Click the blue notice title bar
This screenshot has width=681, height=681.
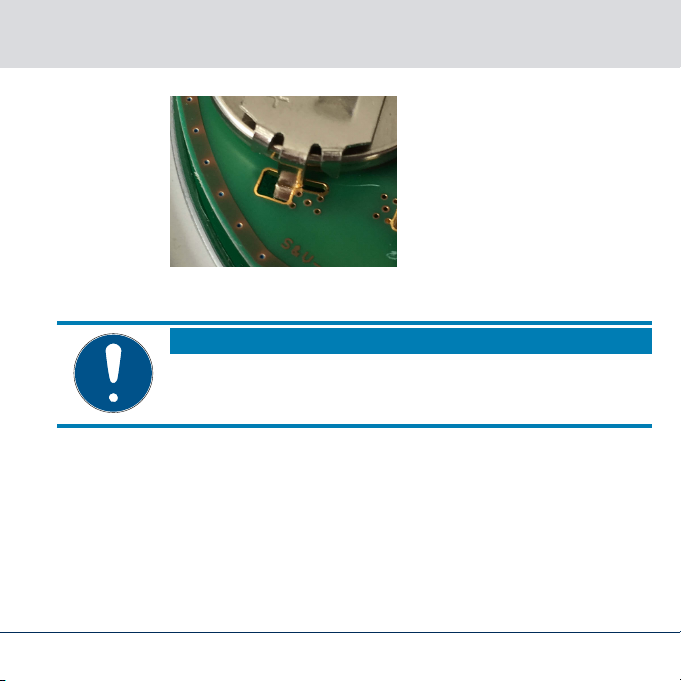pyautogui.click(x=410, y=341)
